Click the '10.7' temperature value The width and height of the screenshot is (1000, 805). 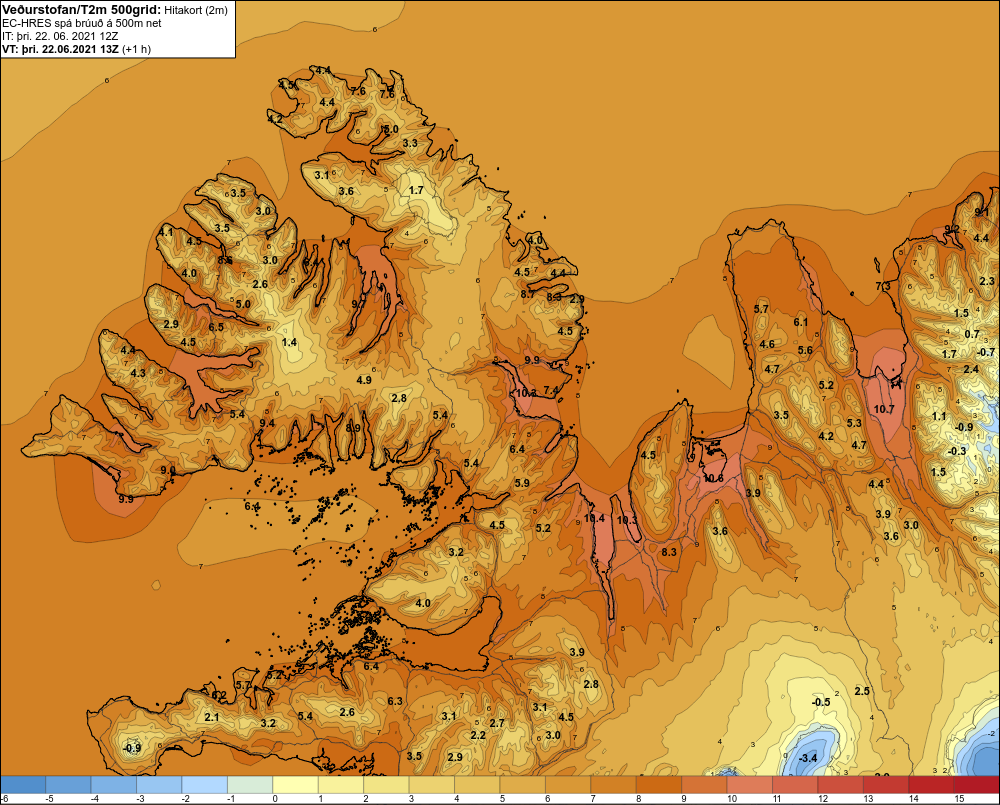[x=884, y=410]
